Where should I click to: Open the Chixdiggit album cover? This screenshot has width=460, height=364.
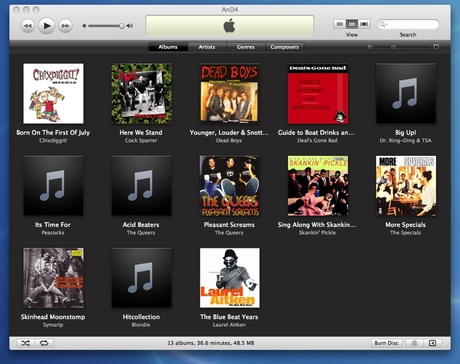(53, 94)
